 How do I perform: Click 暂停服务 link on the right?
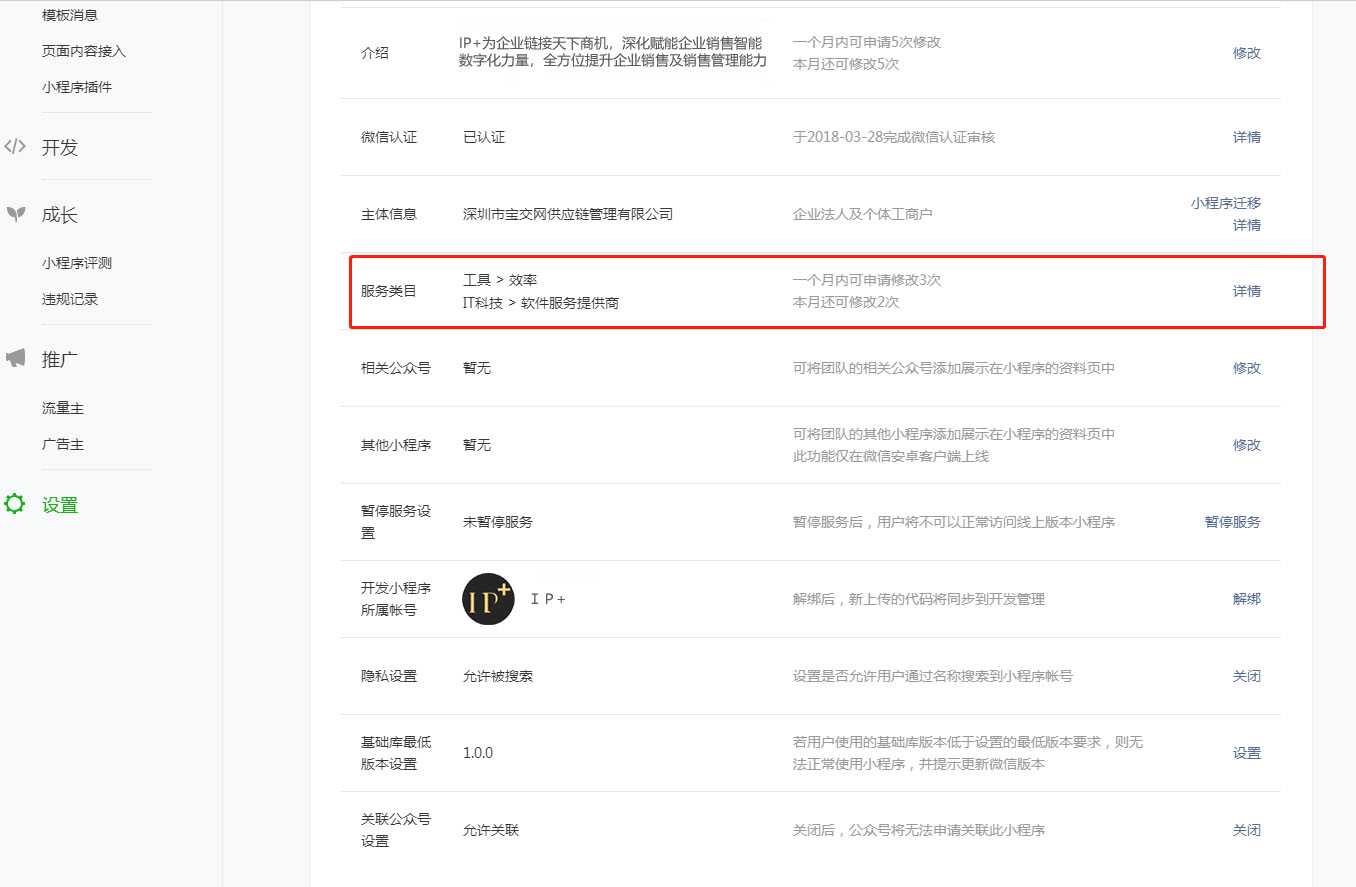click(x=1232, y=522)
